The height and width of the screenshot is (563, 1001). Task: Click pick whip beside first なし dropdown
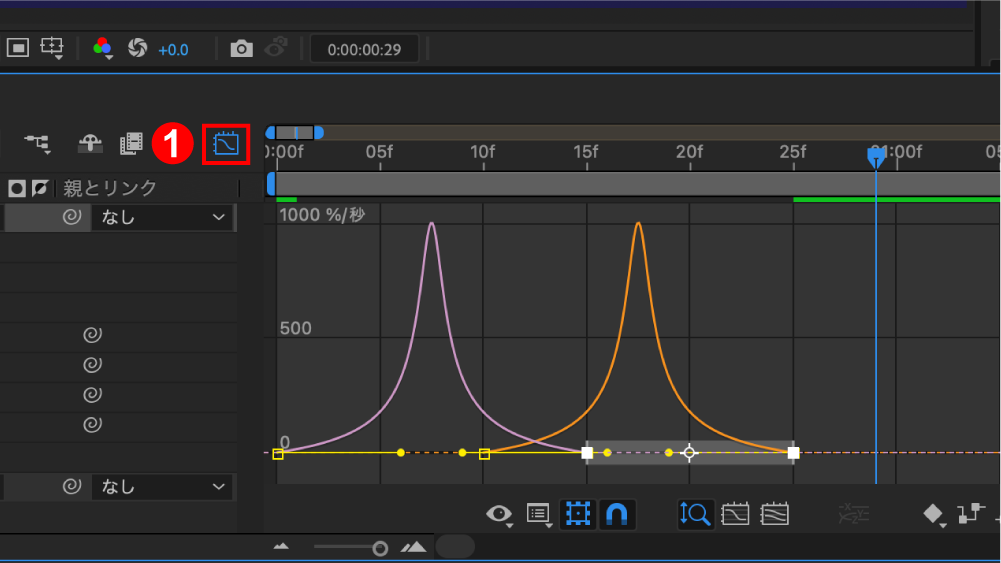[x=72, y=217]
